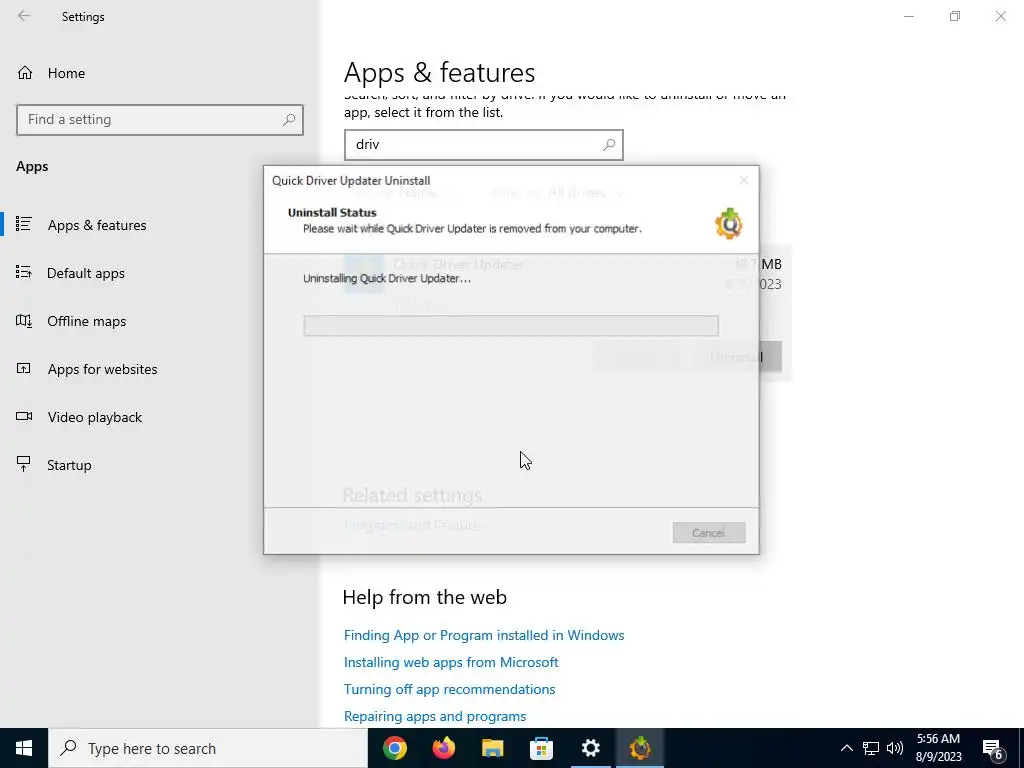Click the magnifier in Find a setting box

[x=289, y=120]
